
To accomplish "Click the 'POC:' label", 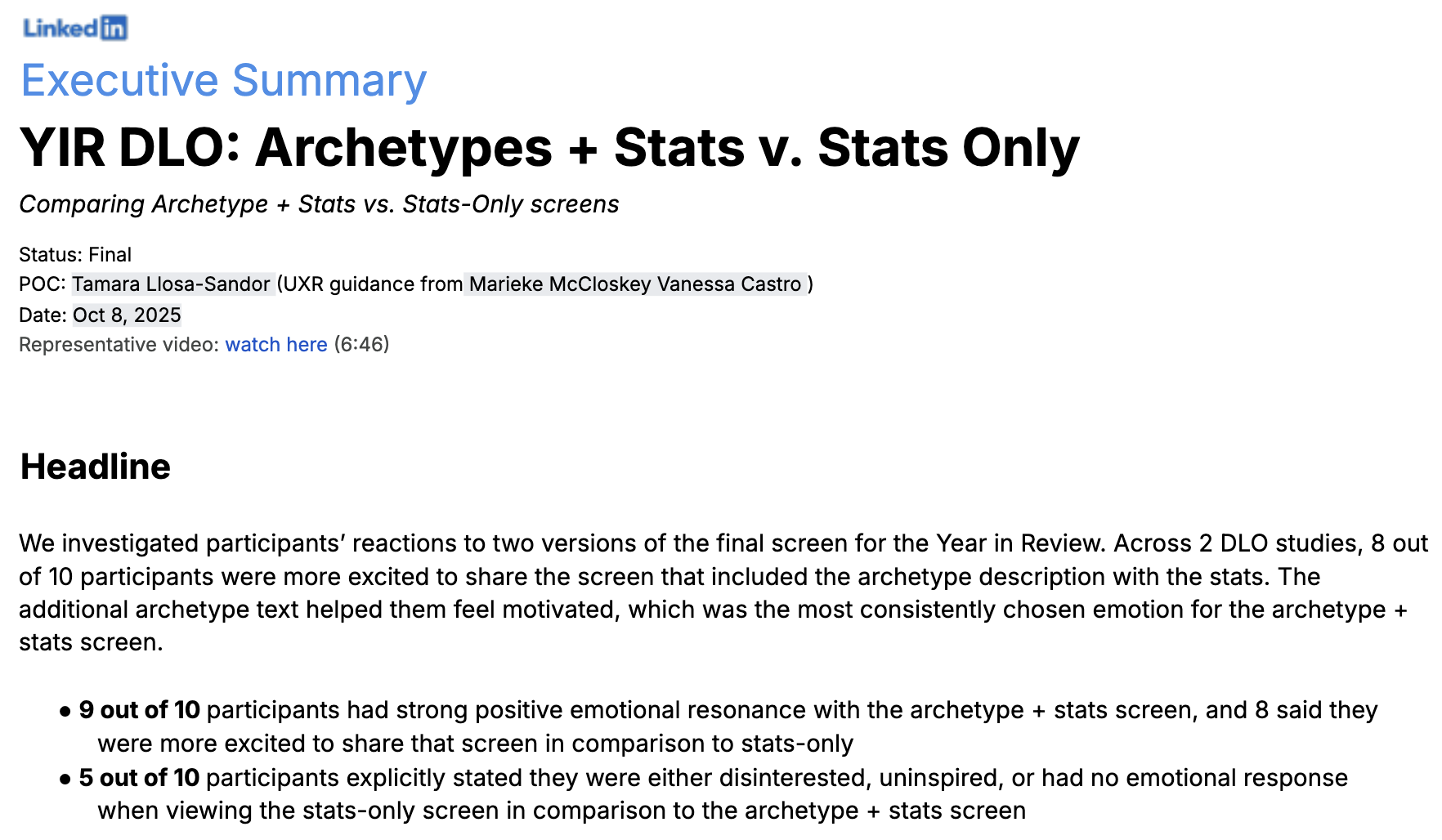I will pos(43,284).
